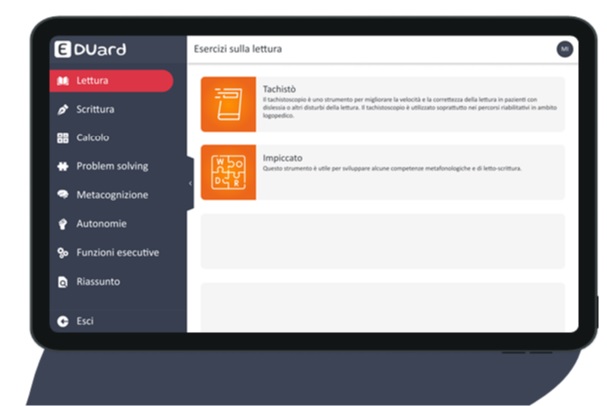Open the Scrittura menu section
The image size is (607, 406).
pos(95,110)
